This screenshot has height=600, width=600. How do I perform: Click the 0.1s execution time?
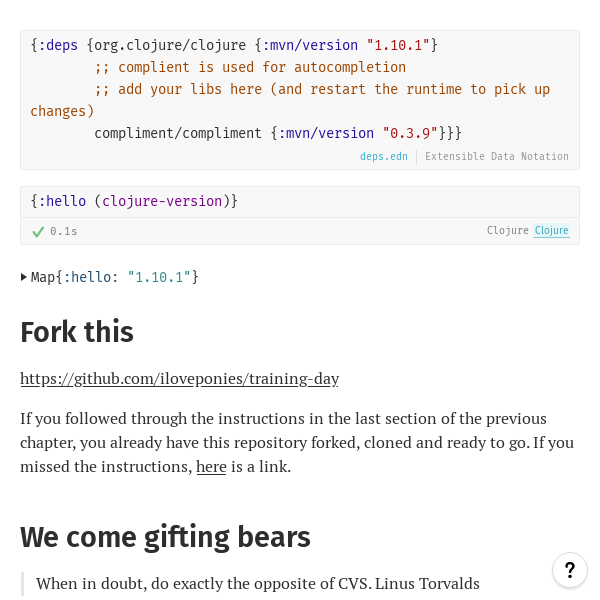coord(64,231)
